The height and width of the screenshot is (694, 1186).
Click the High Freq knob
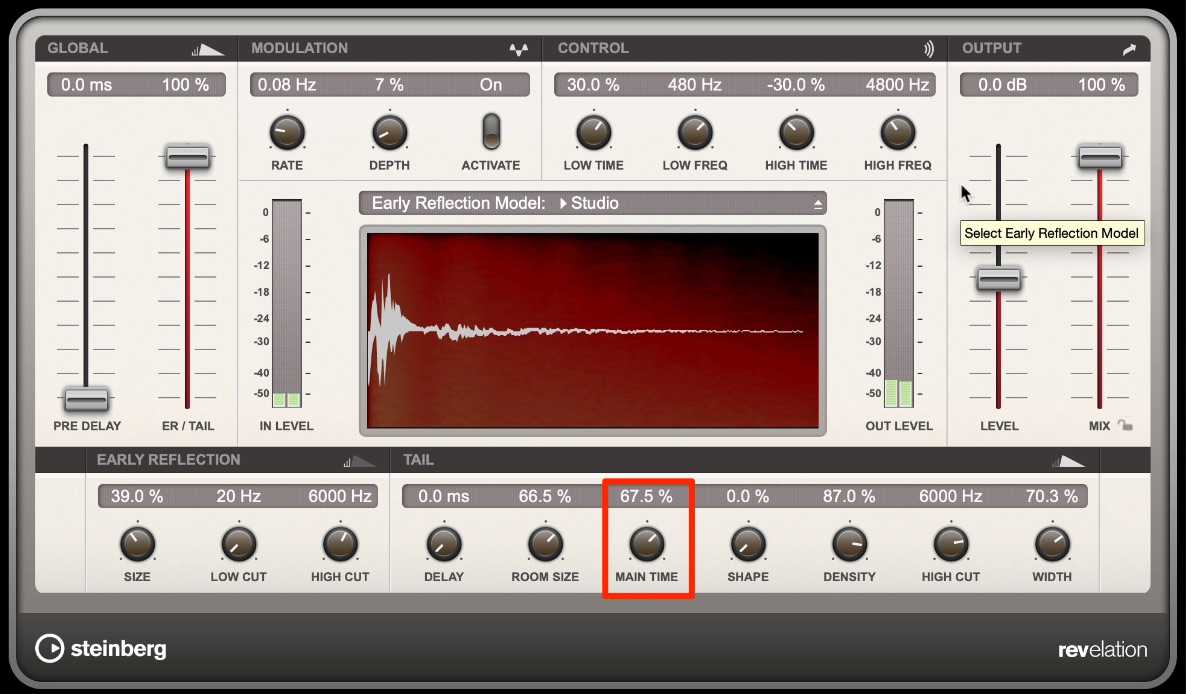tap(898, 132)
